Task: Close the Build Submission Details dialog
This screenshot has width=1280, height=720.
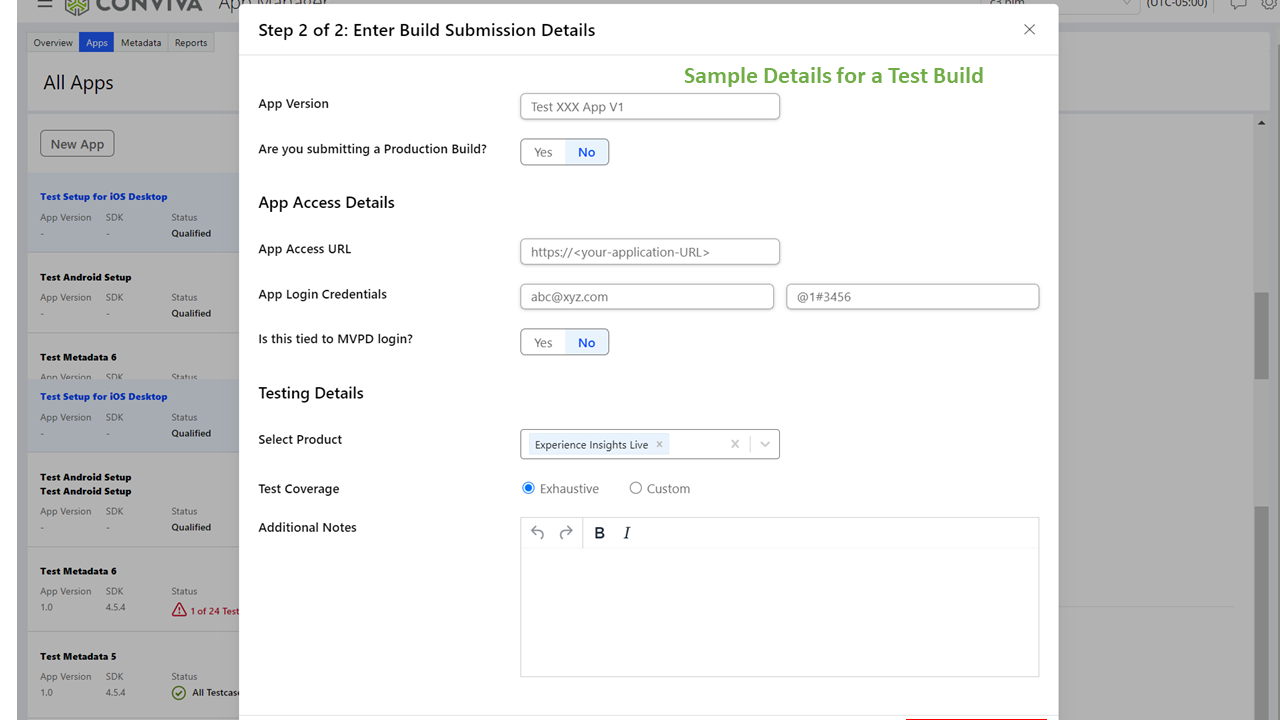Action: 1029,30
